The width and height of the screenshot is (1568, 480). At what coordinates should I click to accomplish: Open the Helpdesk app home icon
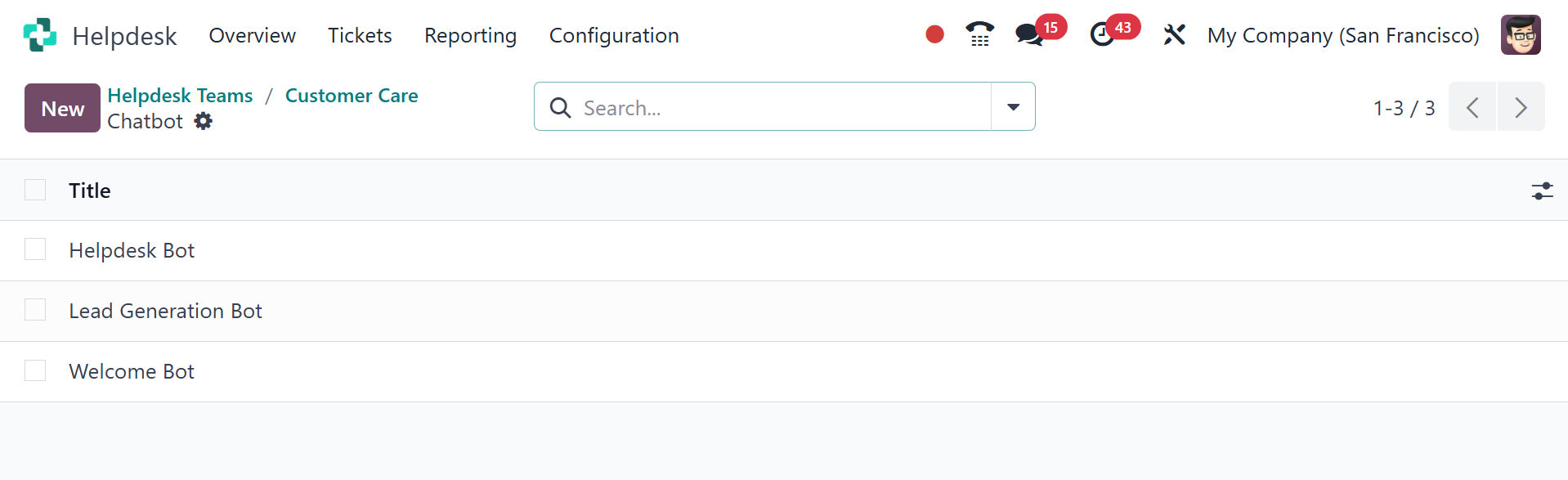click(x=40, y=35)
